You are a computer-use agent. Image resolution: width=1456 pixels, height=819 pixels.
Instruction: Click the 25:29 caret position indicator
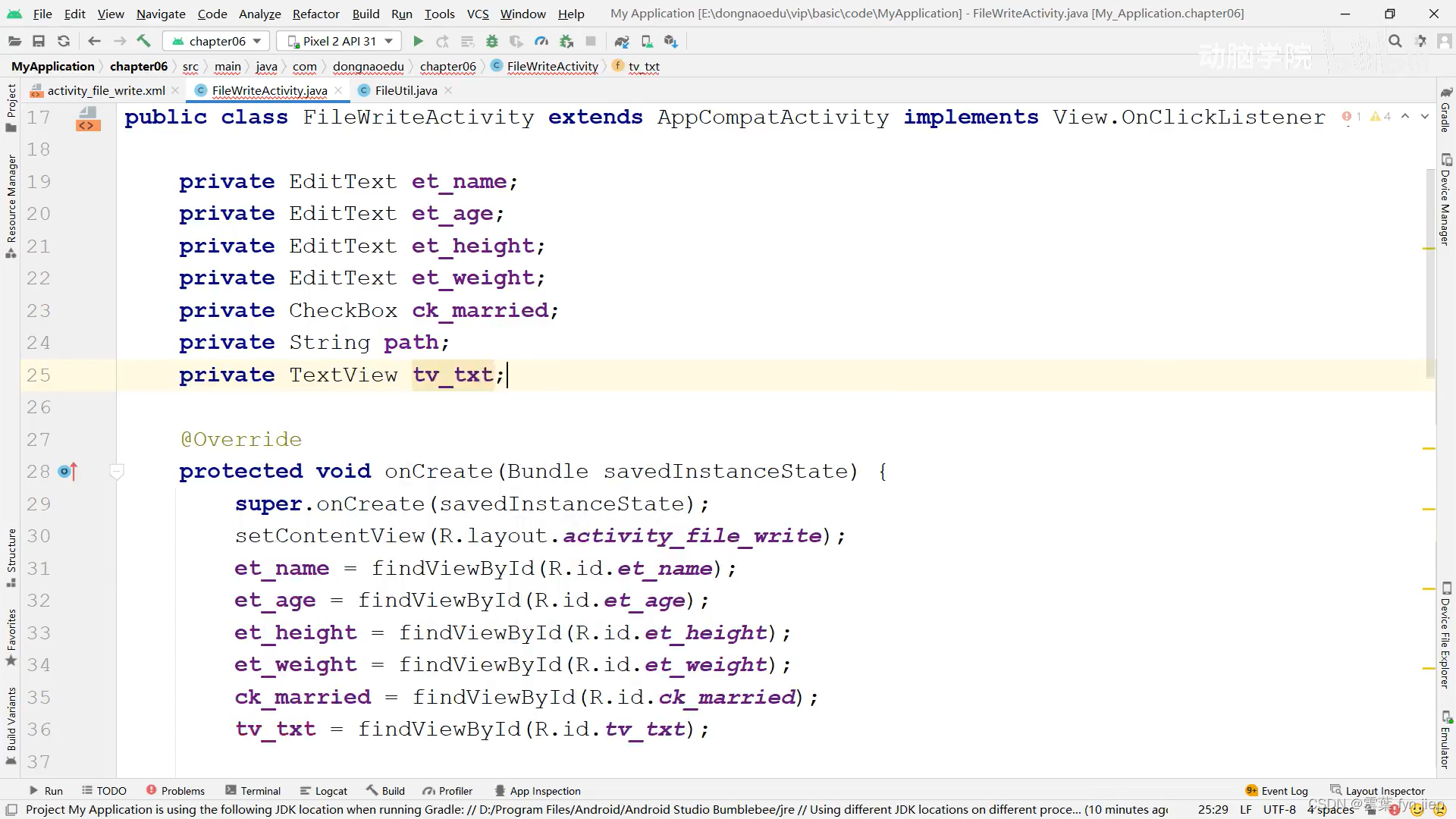pyautogui.click(x=1213, y=810)
